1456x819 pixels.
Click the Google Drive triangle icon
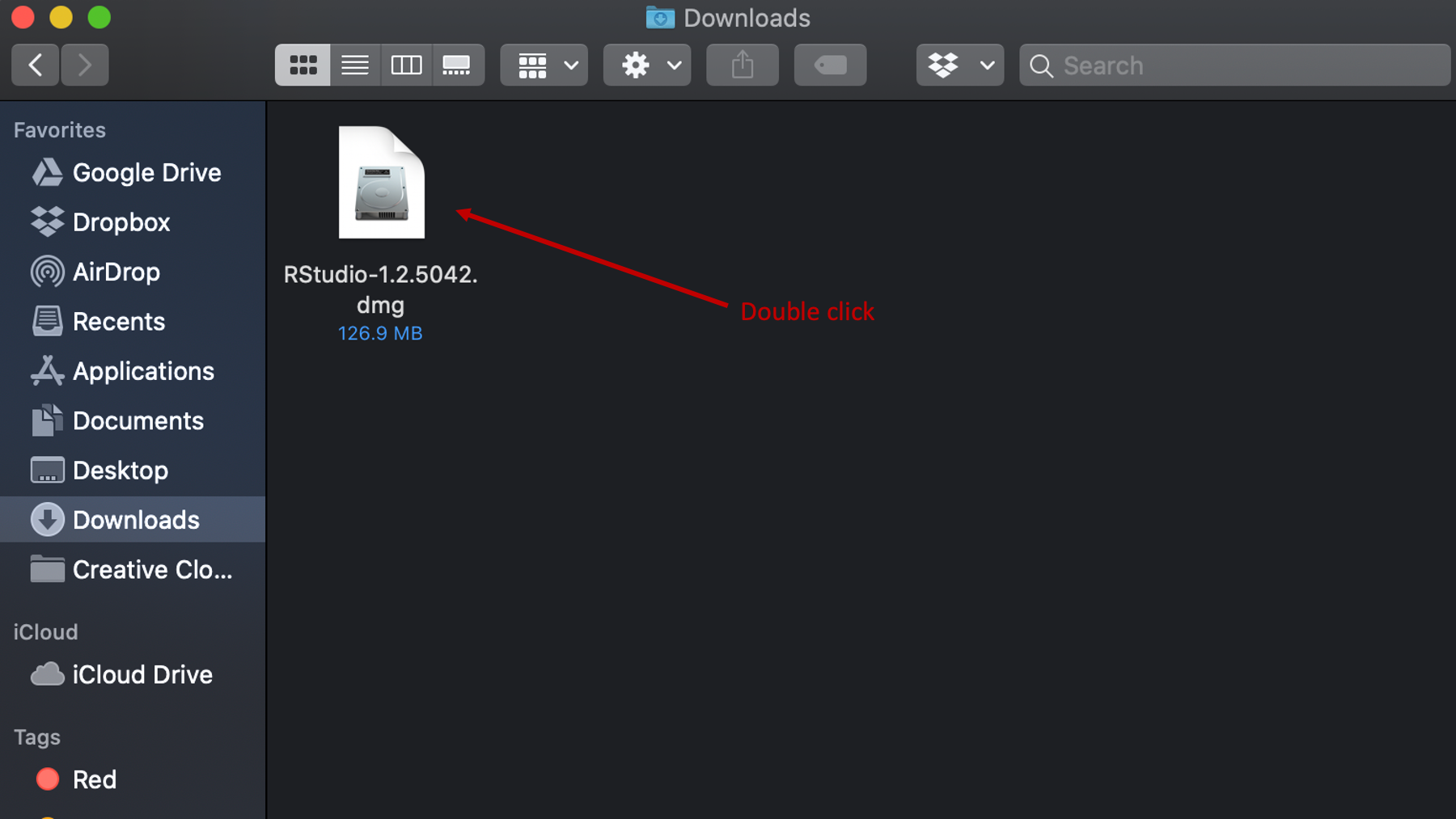tap(47, 172)
